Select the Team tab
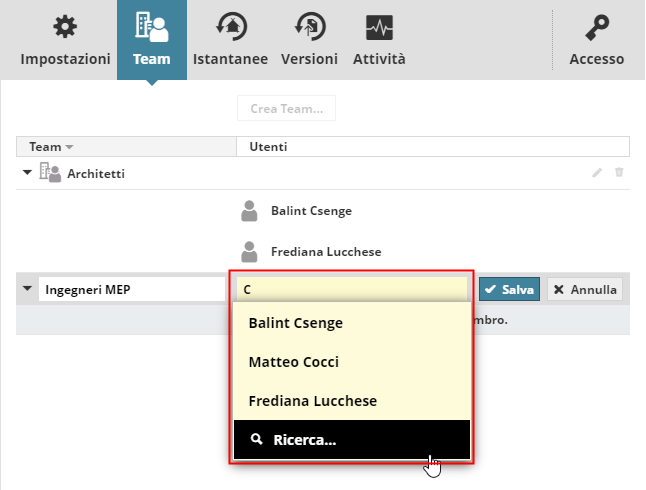Screen dimensions: 646x490 click(x=151, y=40)
